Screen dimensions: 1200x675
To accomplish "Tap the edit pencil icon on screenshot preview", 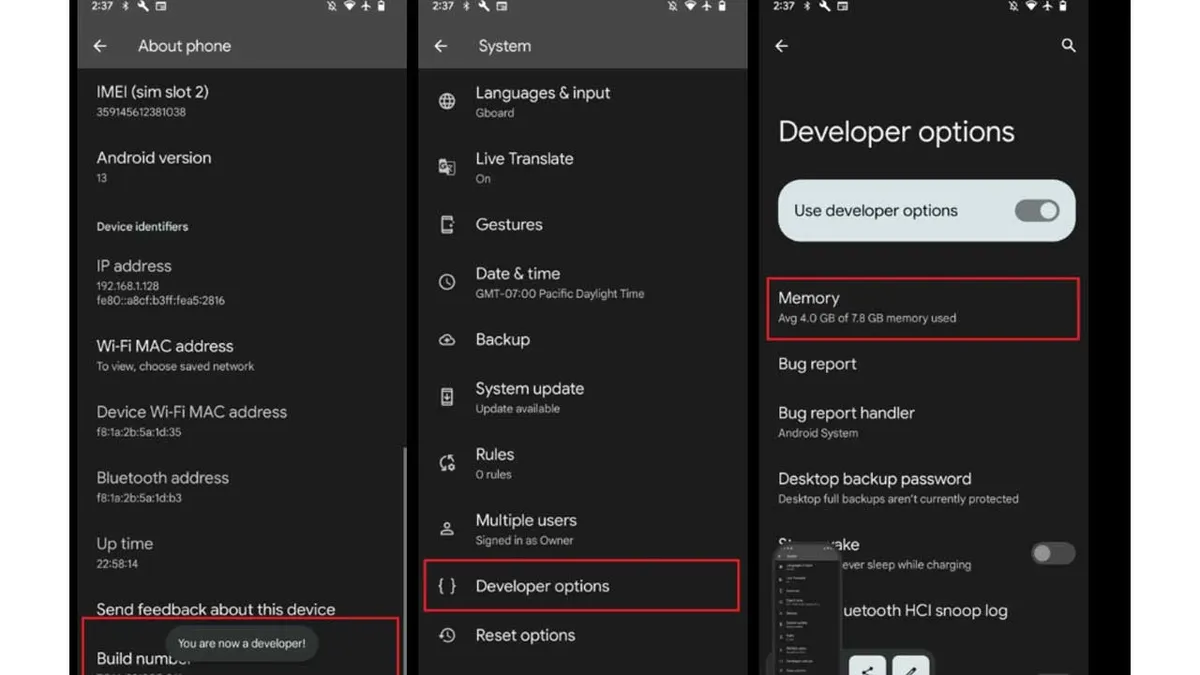I will click(911, 668).
